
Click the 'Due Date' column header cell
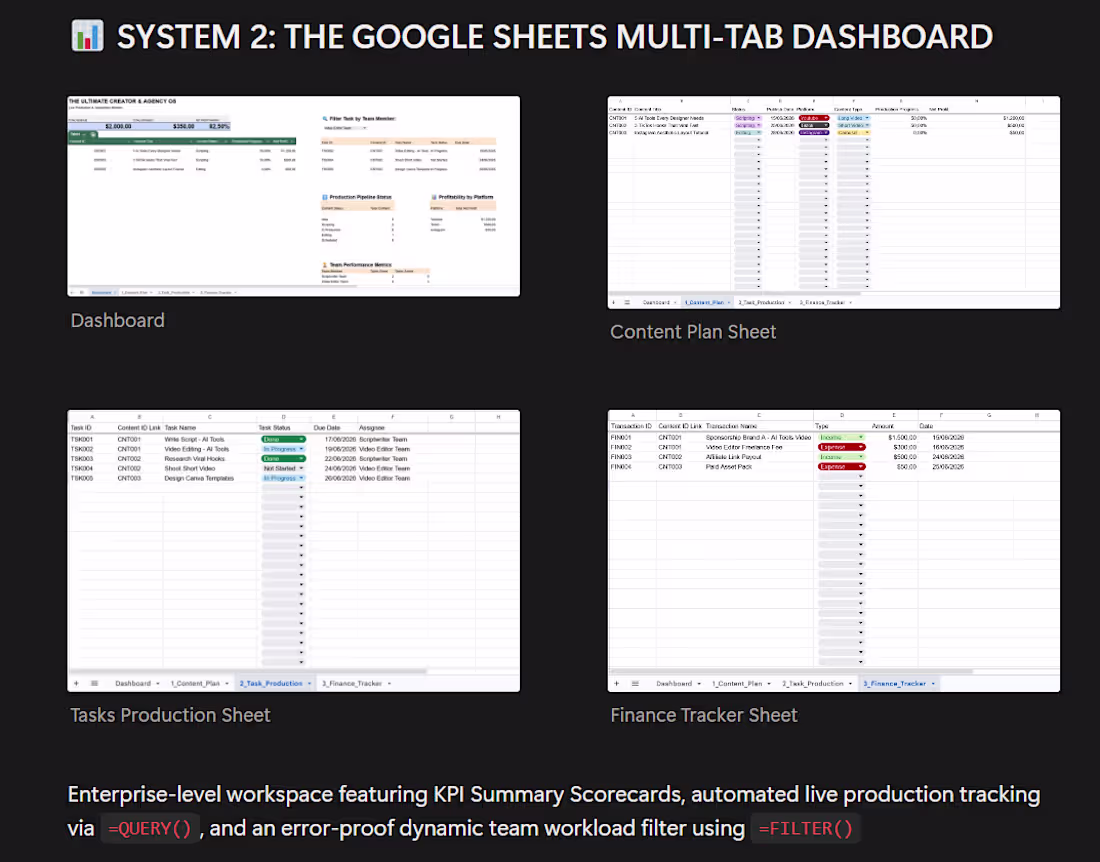[x=327, y=428]
